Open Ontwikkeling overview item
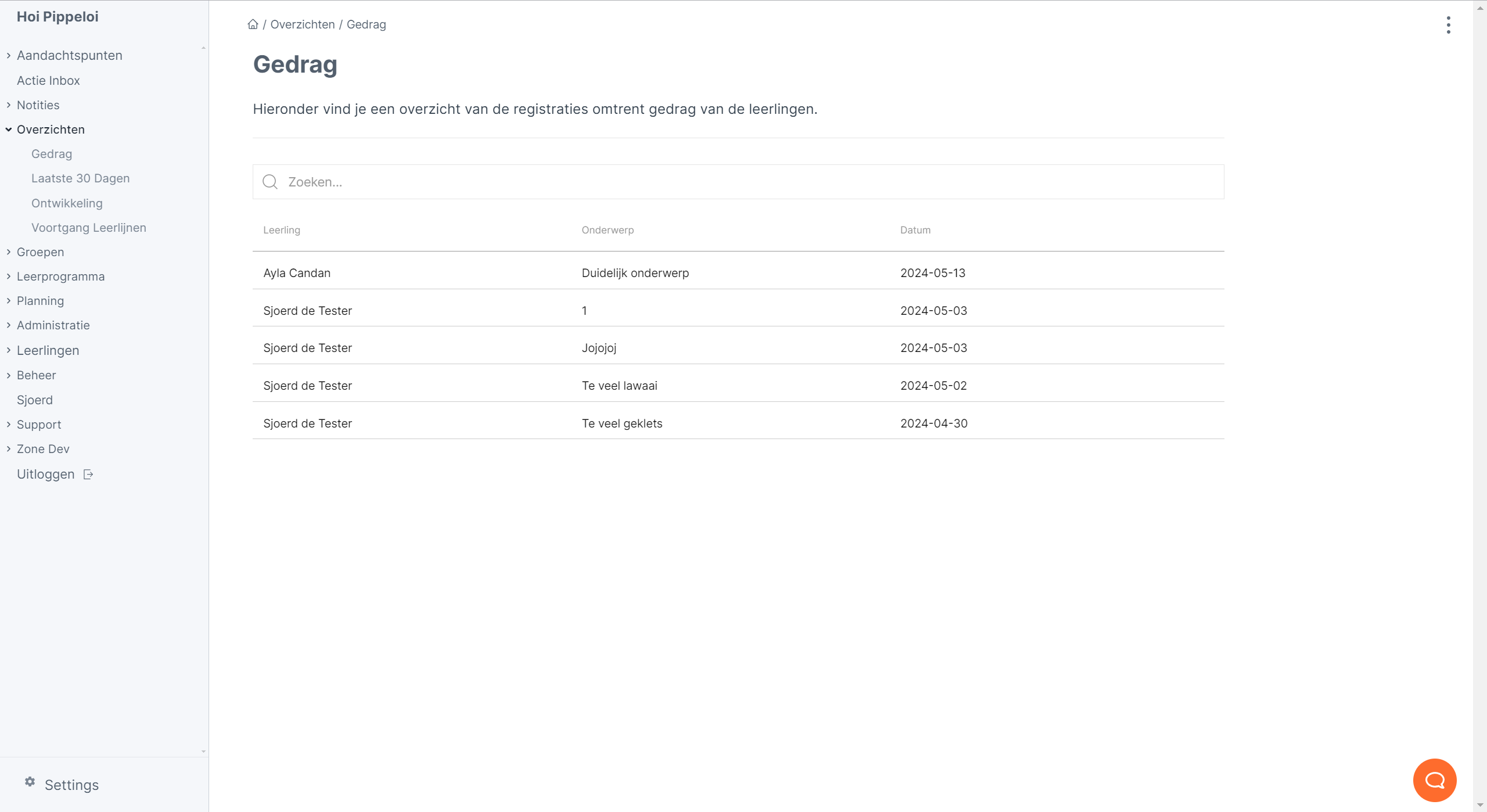This screenshot has height=812, width=1487. pyautogui.click(x=67, y=203)
